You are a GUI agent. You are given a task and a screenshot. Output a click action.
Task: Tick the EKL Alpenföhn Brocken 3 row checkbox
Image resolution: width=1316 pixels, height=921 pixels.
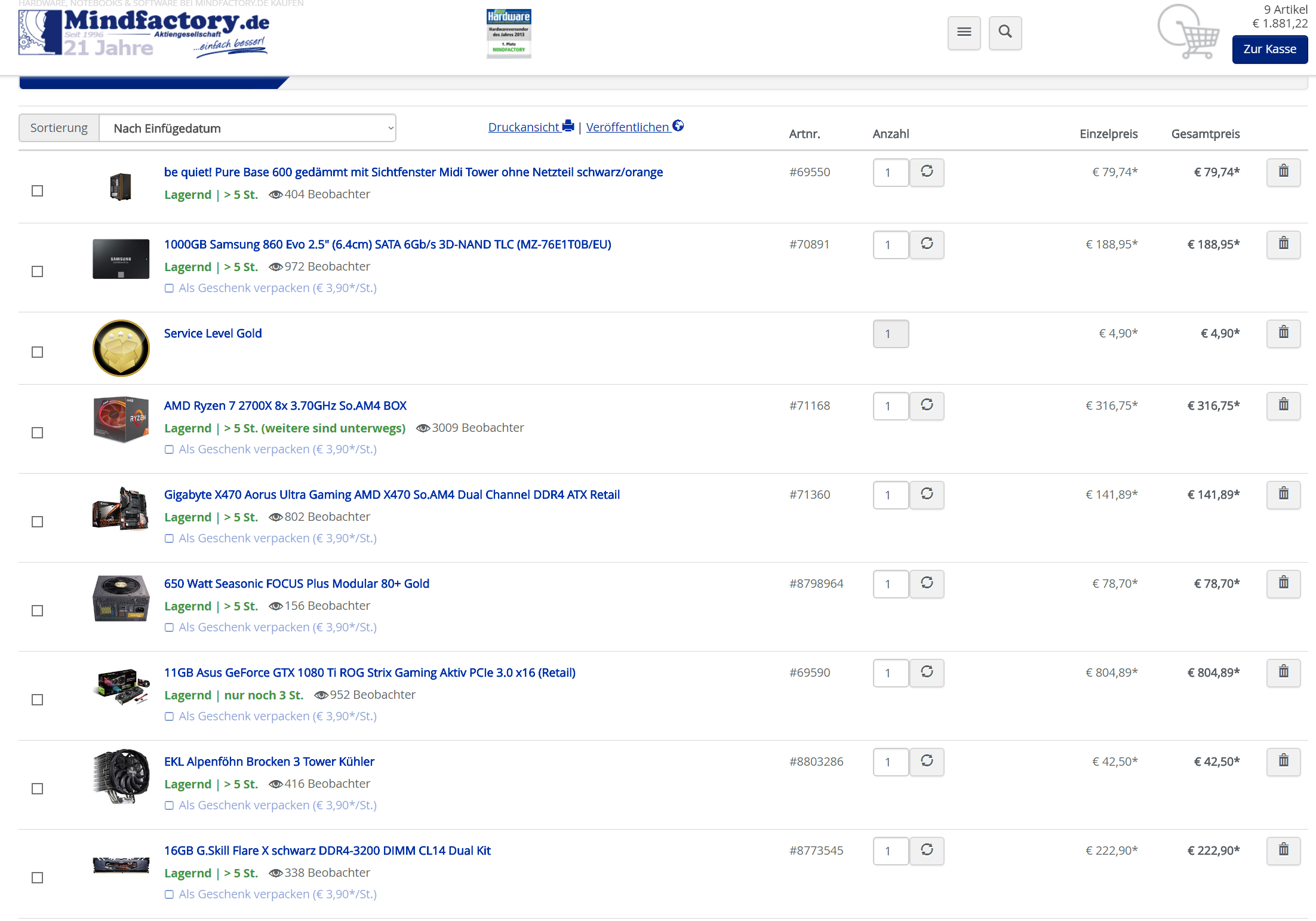37,789
